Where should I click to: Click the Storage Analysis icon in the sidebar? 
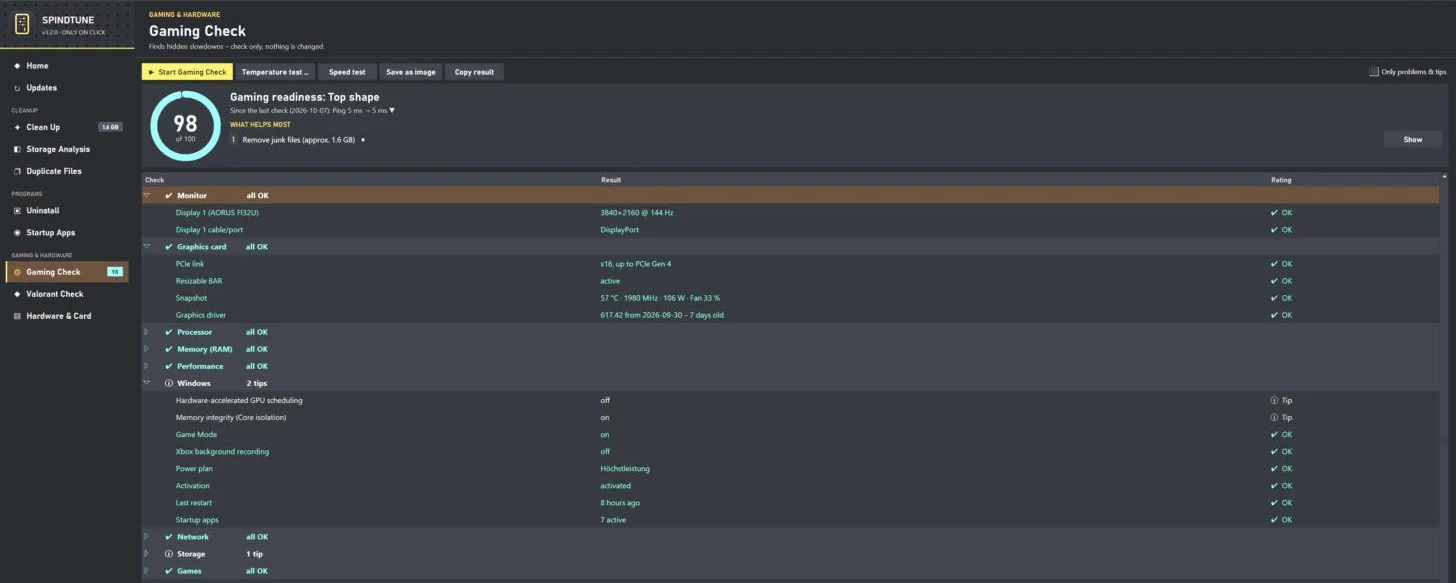pos(17,149)
